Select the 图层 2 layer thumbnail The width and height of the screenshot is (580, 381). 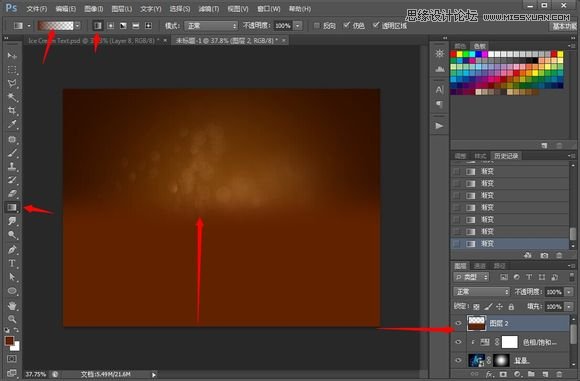click(x=476, y=323)
